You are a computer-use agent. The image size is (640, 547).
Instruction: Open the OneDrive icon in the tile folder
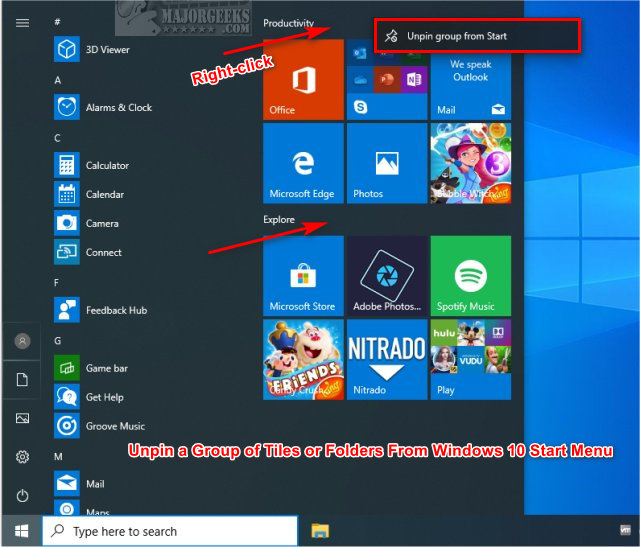(x=360, y=79)
